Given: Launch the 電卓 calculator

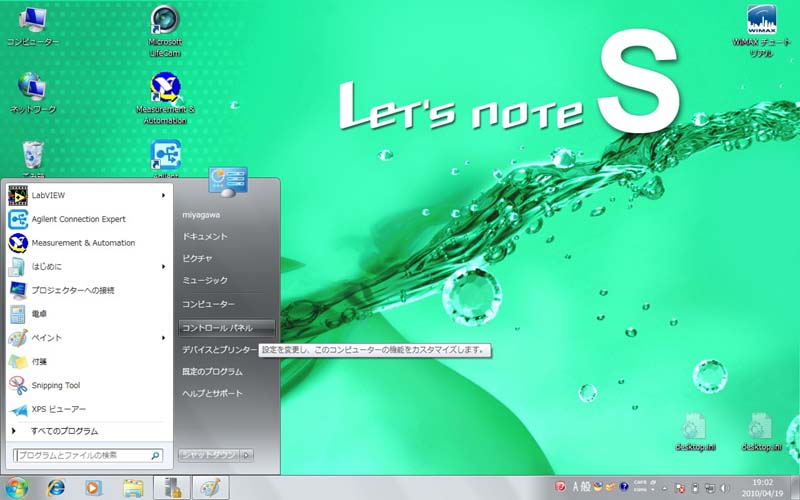Looking at the screenshot, I should click(x=88, y=314).
